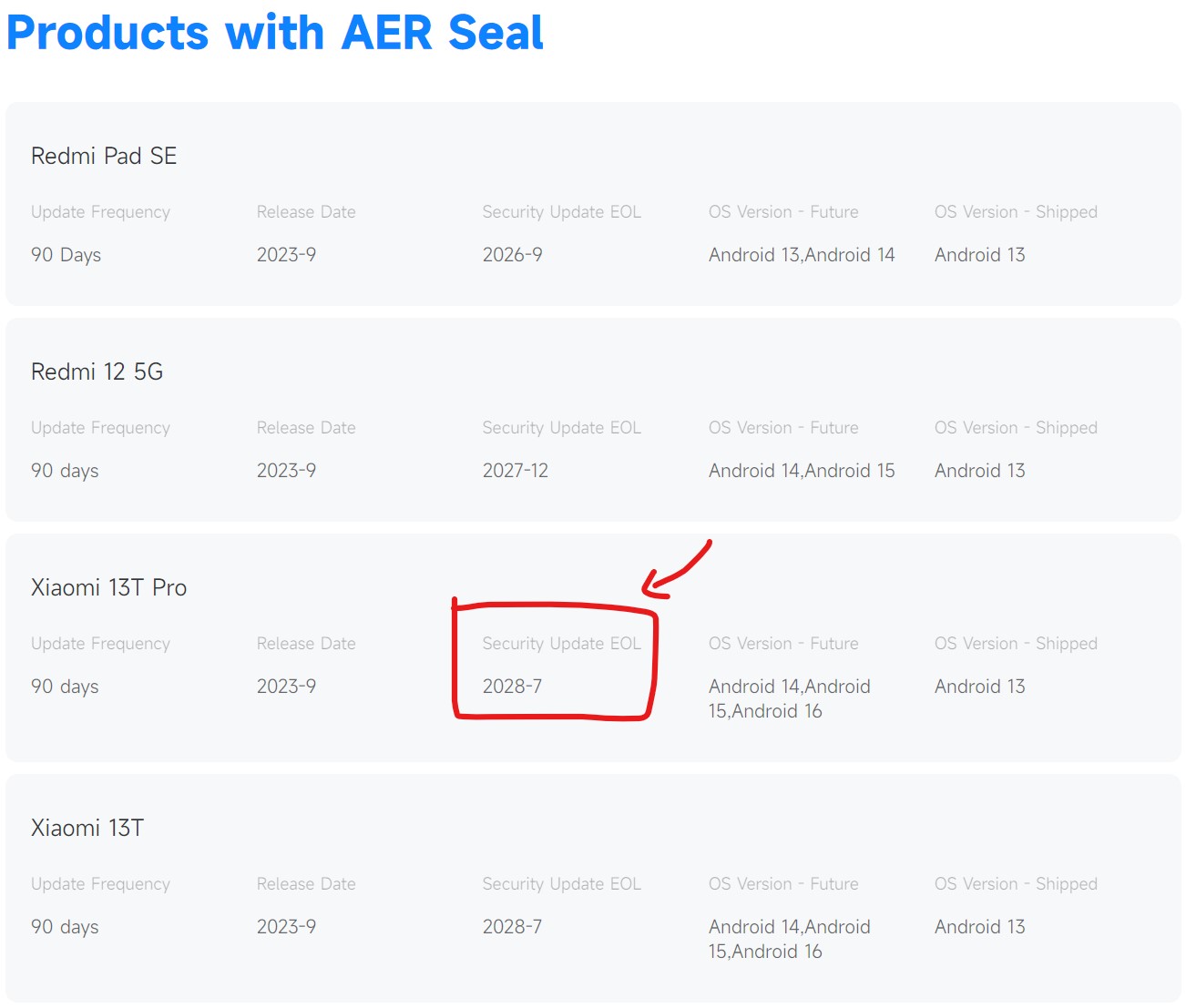Click Xiaomi 13T Pro future OS versions
The width and height of the screenshot is (1186, 1008).
790,698
